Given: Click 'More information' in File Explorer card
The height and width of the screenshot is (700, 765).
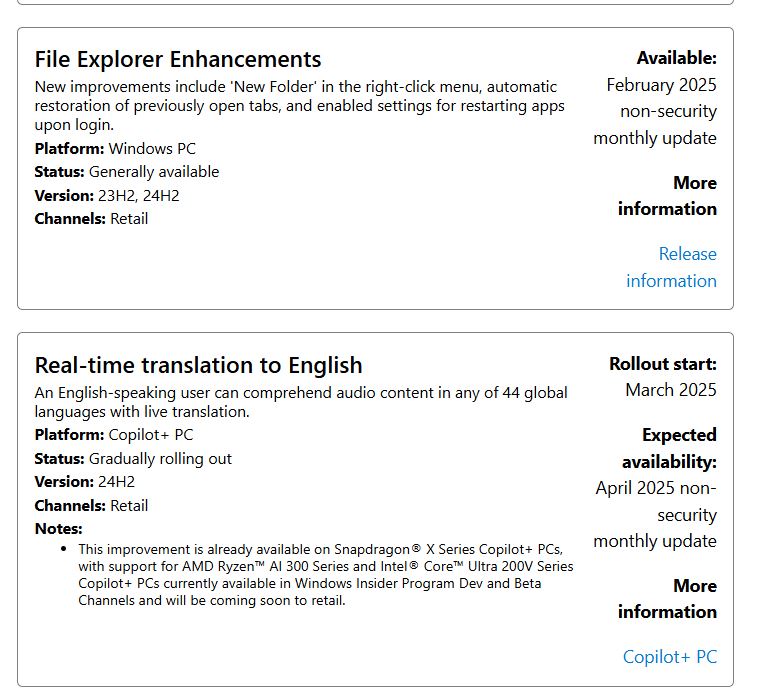Looking at the screenshot, I should pyautogui.click(x=667, y=196).
